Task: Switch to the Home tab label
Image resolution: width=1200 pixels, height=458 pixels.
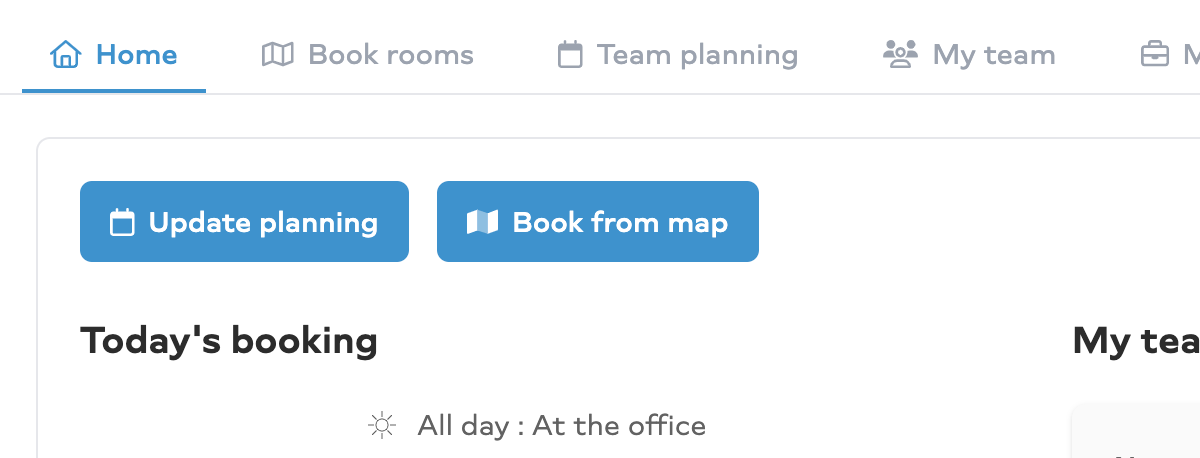Action: coord(136,54)
